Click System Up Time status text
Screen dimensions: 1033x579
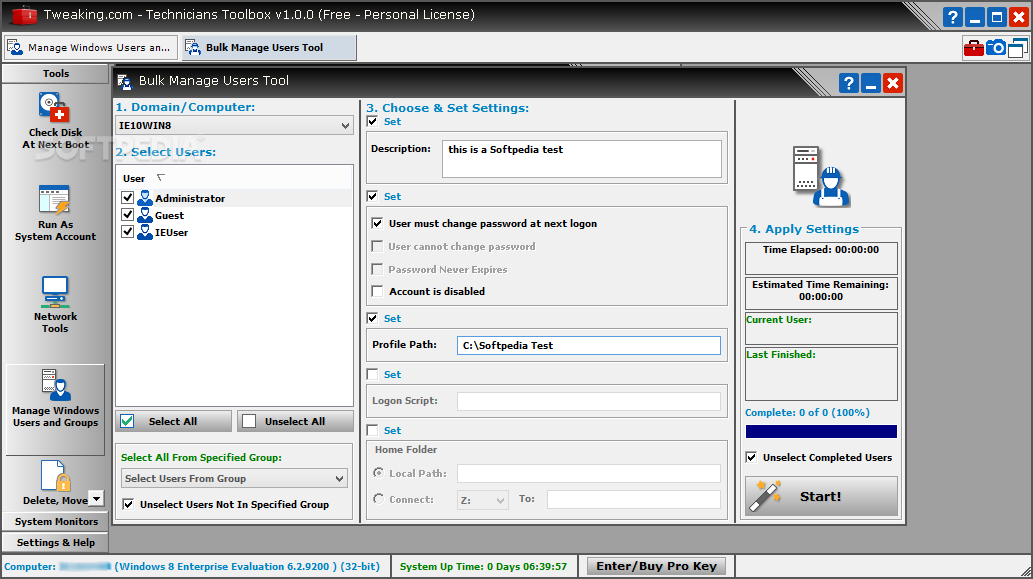click(x=483, y=566)
